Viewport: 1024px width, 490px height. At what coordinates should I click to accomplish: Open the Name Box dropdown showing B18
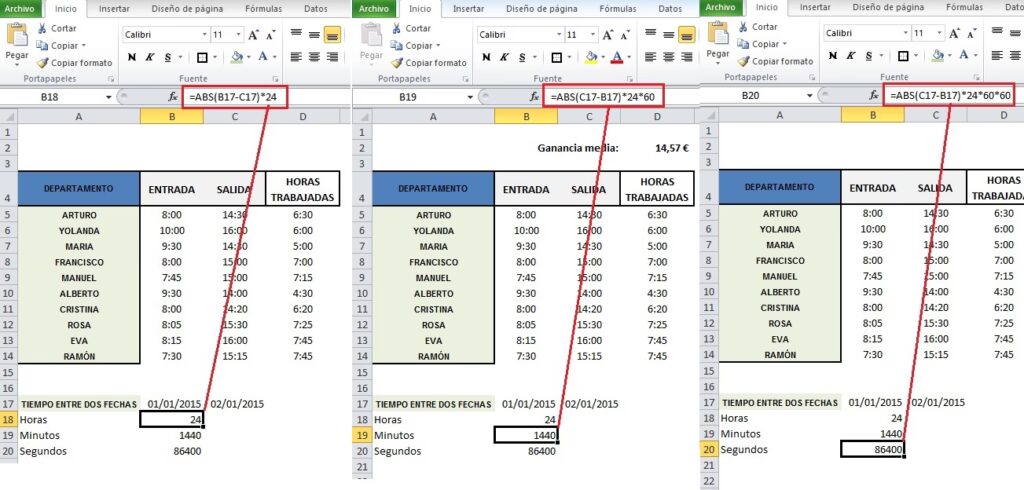point(108,97)
